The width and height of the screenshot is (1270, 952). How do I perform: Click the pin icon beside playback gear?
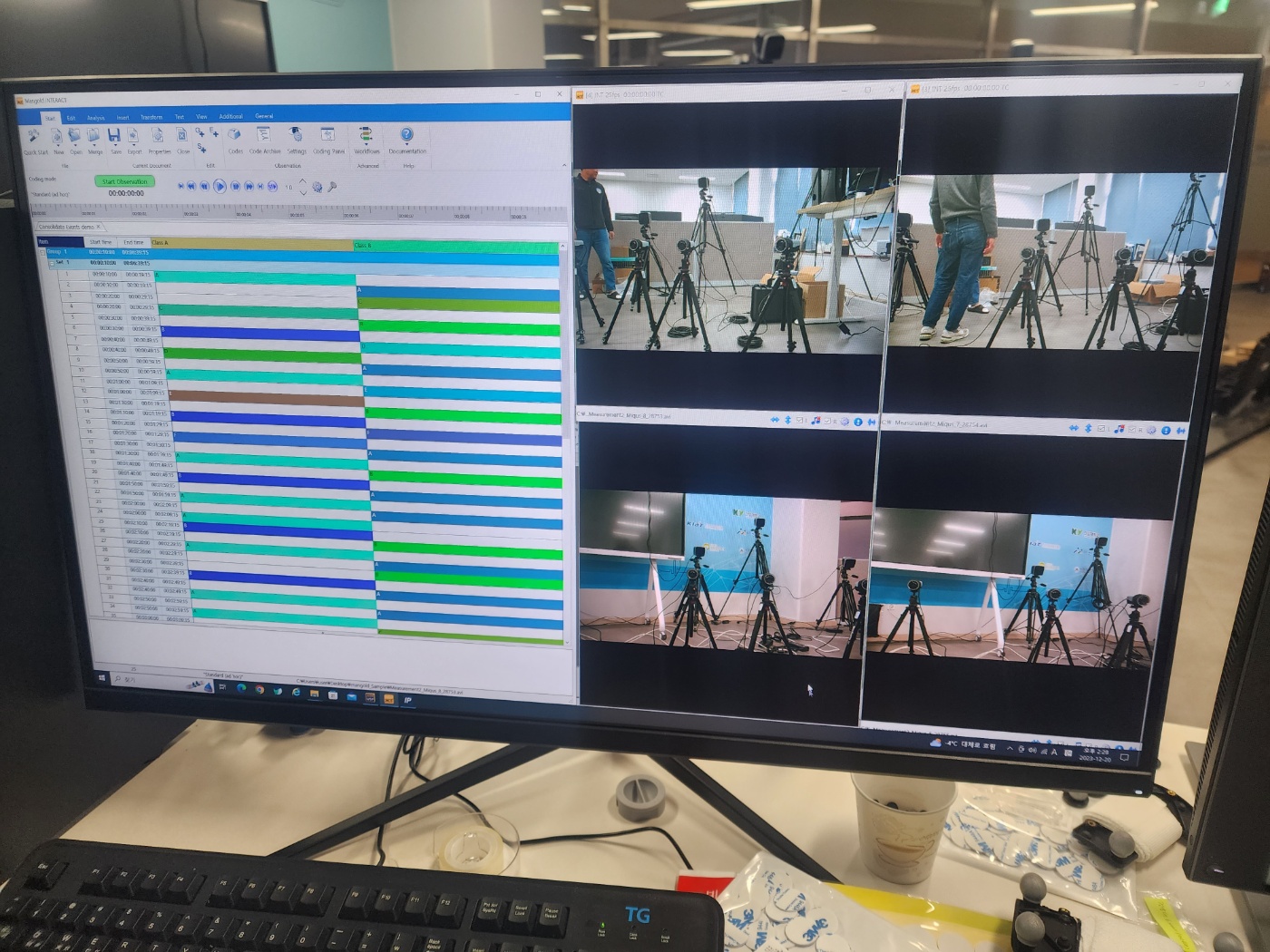(x=332, y=187)
